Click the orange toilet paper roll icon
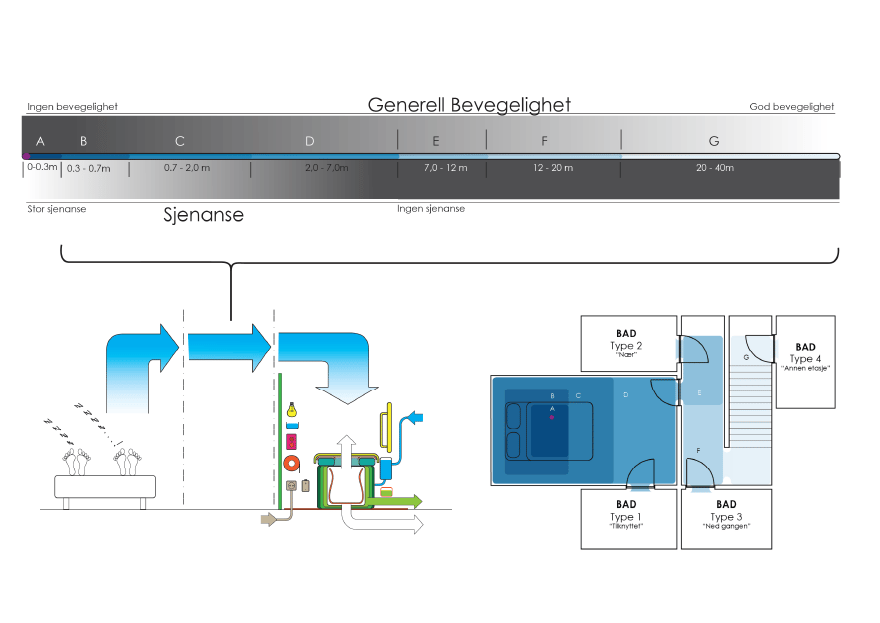The height and width of the screenshot is (623, 880). click(x=292, y=464)
